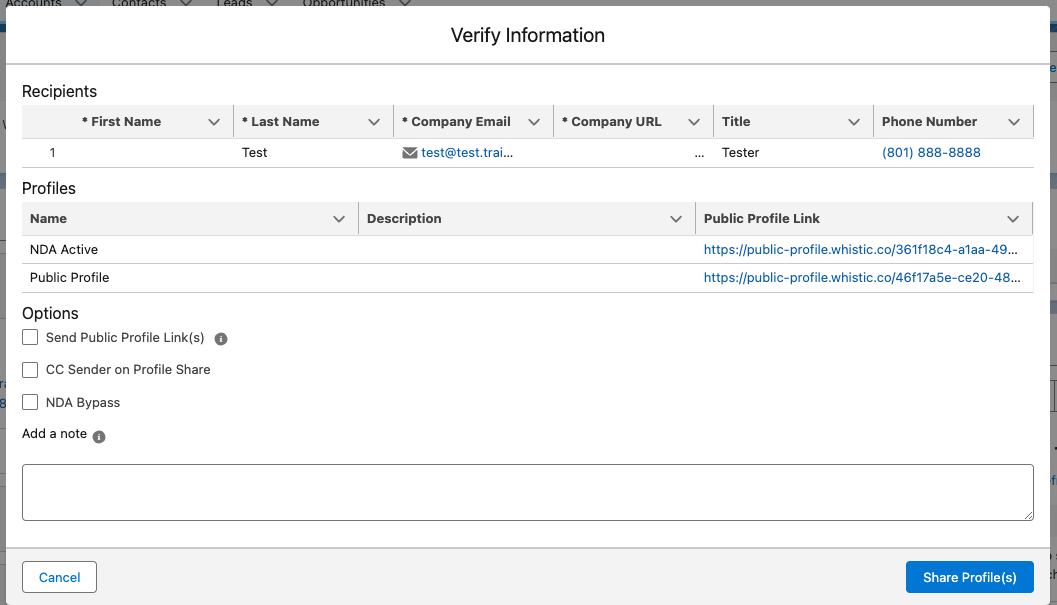Click the Share Profile(s) button
The height and width of the screenshot is (605, 1057).
pos(969,577)
